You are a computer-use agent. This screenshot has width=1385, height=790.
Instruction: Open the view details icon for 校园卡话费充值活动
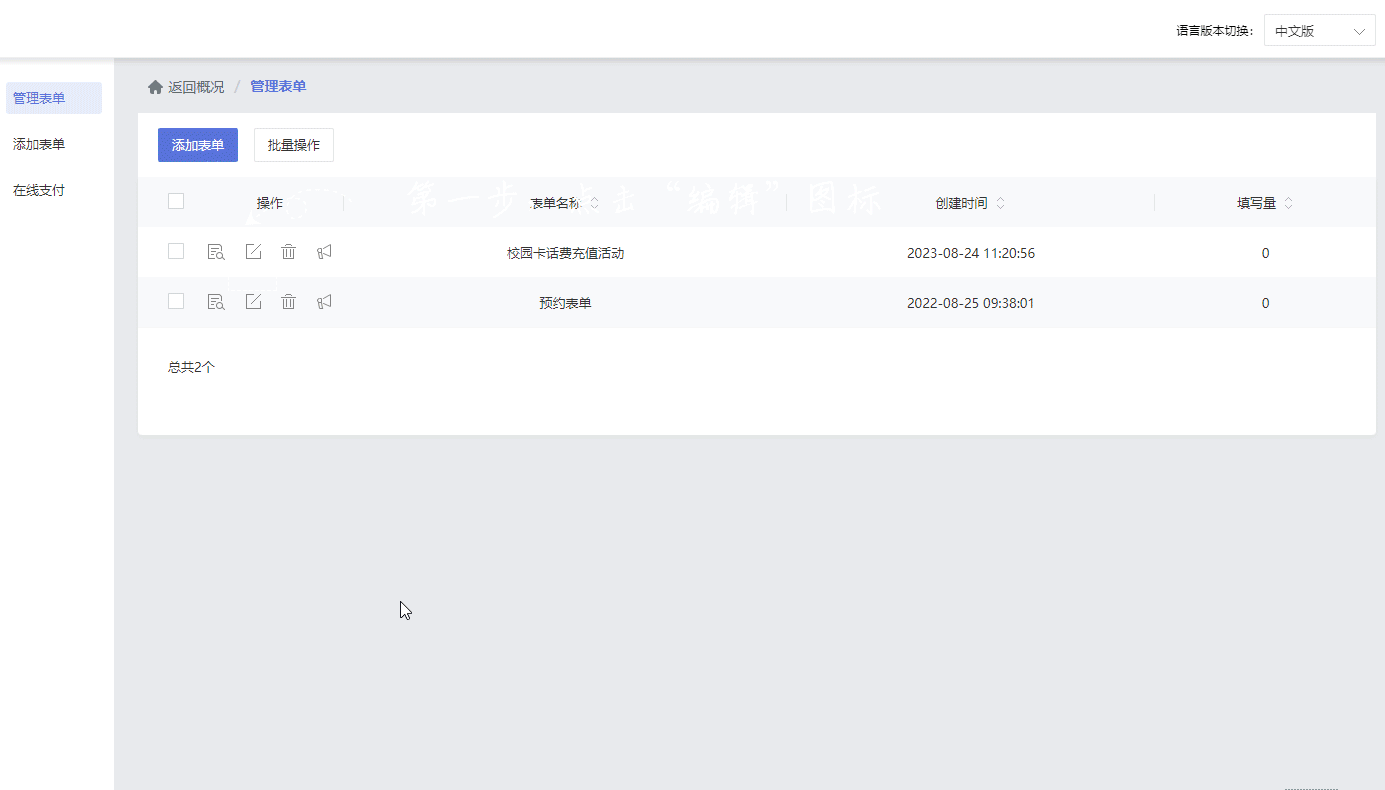point(216,252)
